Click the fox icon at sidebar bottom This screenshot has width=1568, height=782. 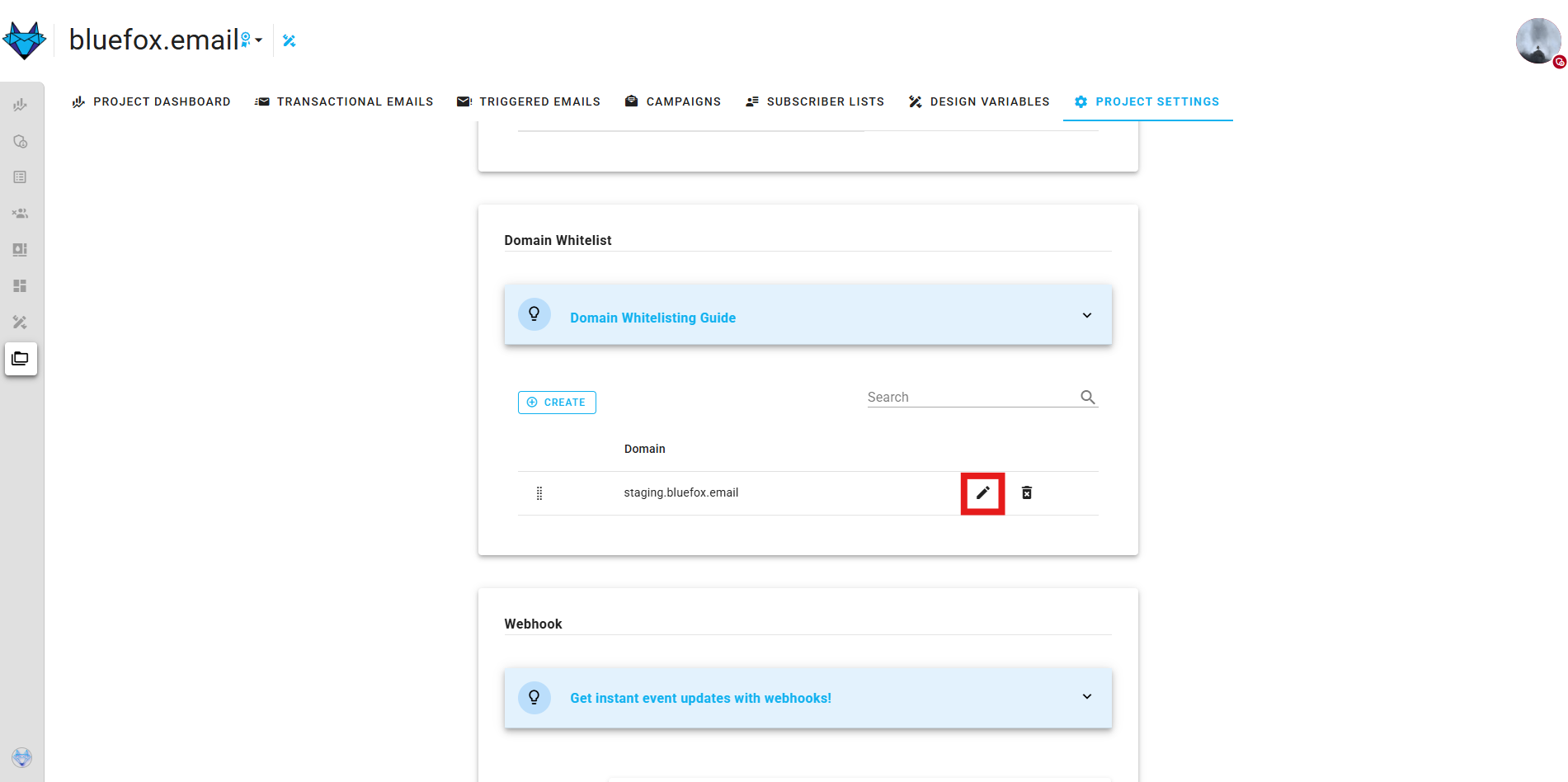coord(21,757)
